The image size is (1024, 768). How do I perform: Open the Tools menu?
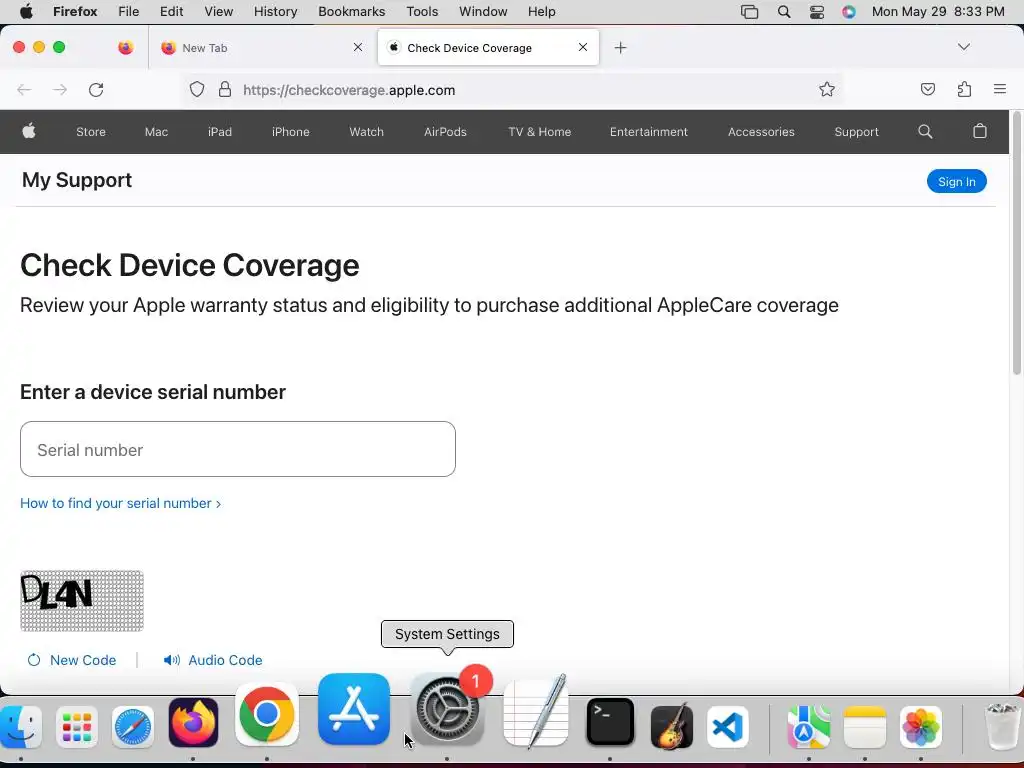tap(422, 12)
